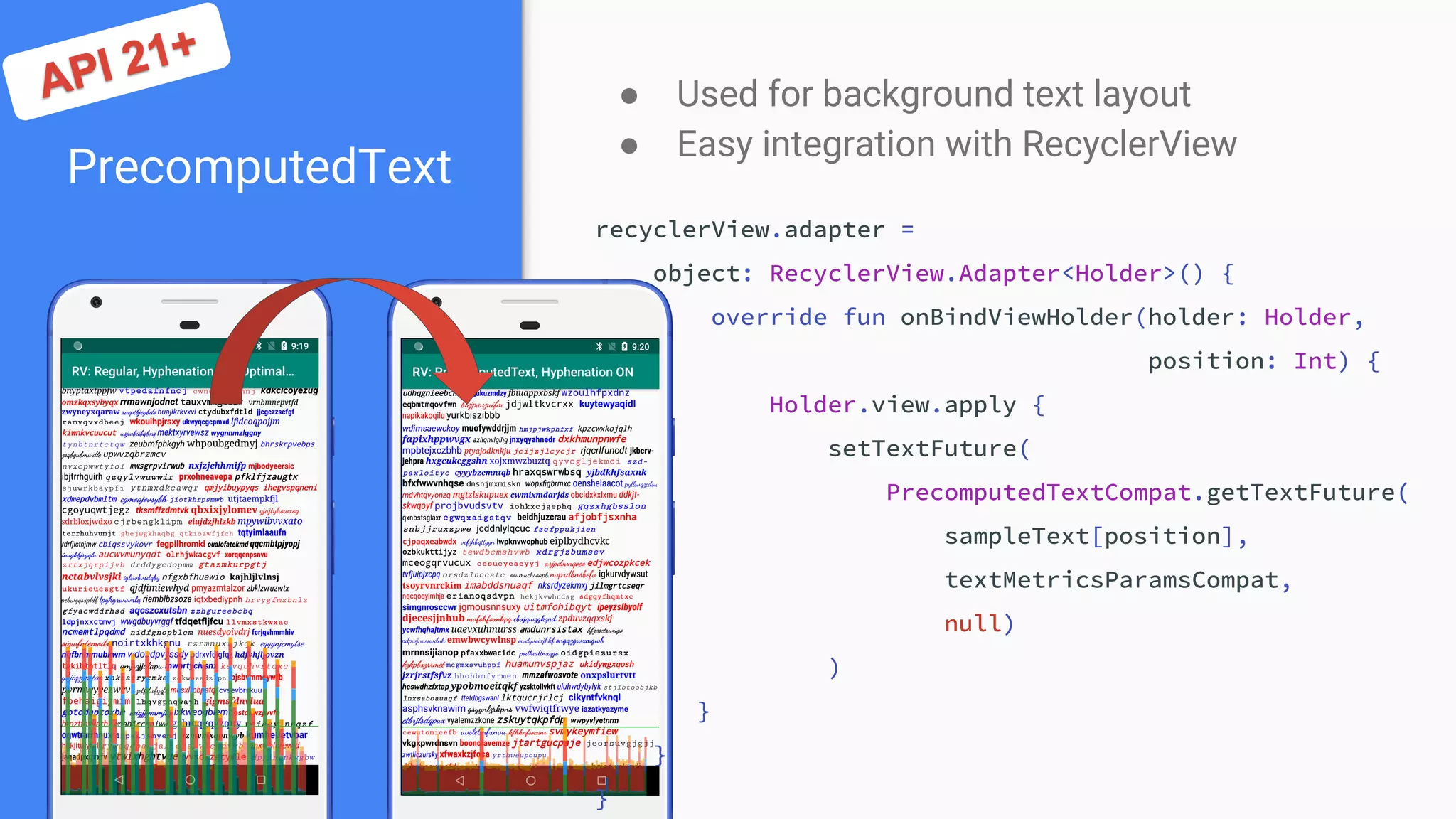Tap notification dot in right phone status bar
This screenshot has width=1456, height=819.
(419, 347)
